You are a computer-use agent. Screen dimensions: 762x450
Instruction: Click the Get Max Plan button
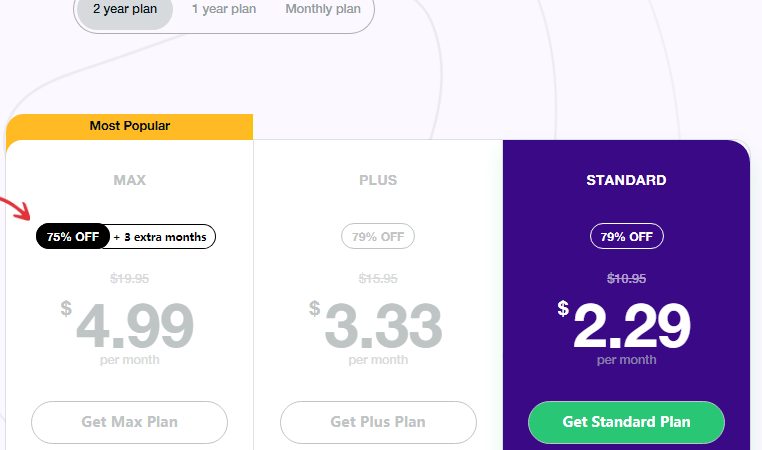(x=129, y=422)
